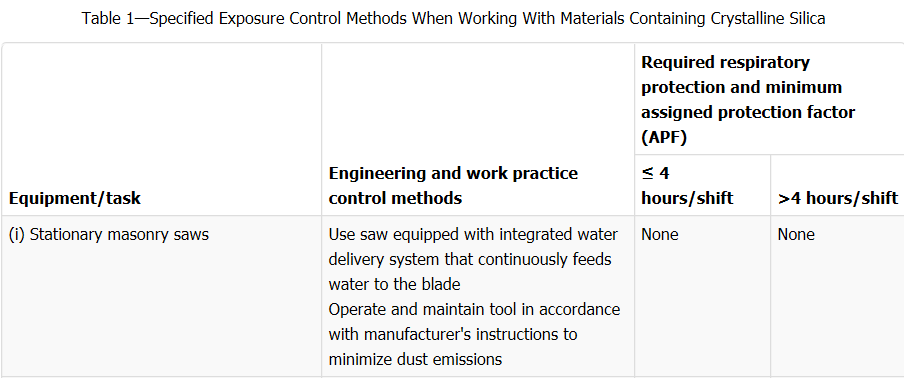Click the 'with manufacturer's instructions to' line
Screen dimensions: 904x378
point(453,334)
